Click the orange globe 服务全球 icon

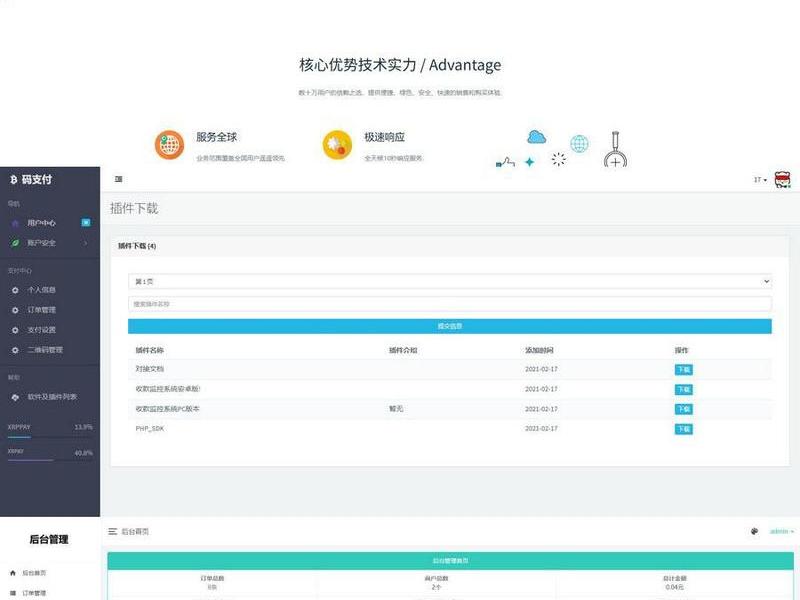tap(169, 145)
